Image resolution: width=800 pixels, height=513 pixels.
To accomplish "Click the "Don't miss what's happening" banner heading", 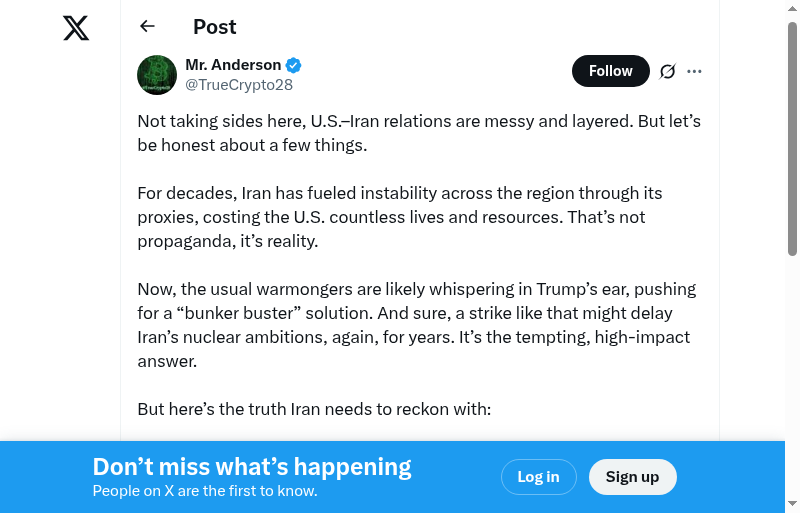I will (252, 467).
